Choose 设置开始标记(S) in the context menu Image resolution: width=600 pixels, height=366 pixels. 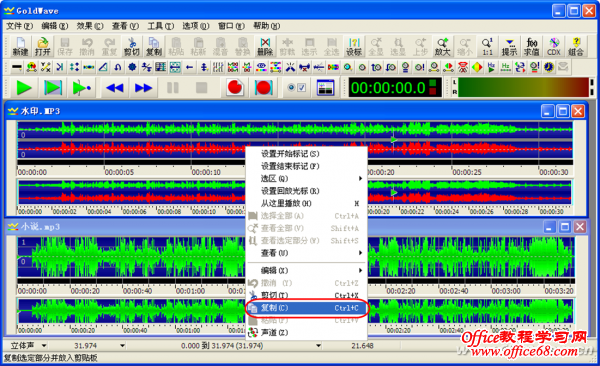(306, 154)
